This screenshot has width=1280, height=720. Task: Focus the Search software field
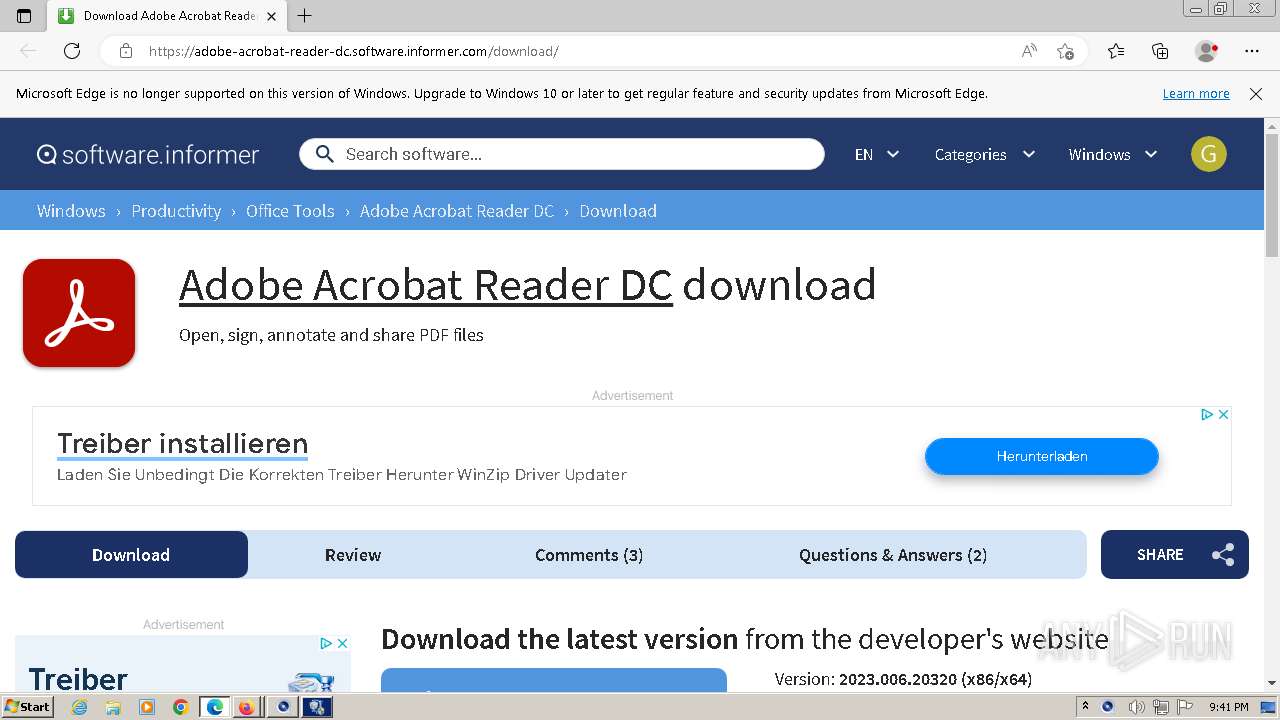(x=562, y=154)
